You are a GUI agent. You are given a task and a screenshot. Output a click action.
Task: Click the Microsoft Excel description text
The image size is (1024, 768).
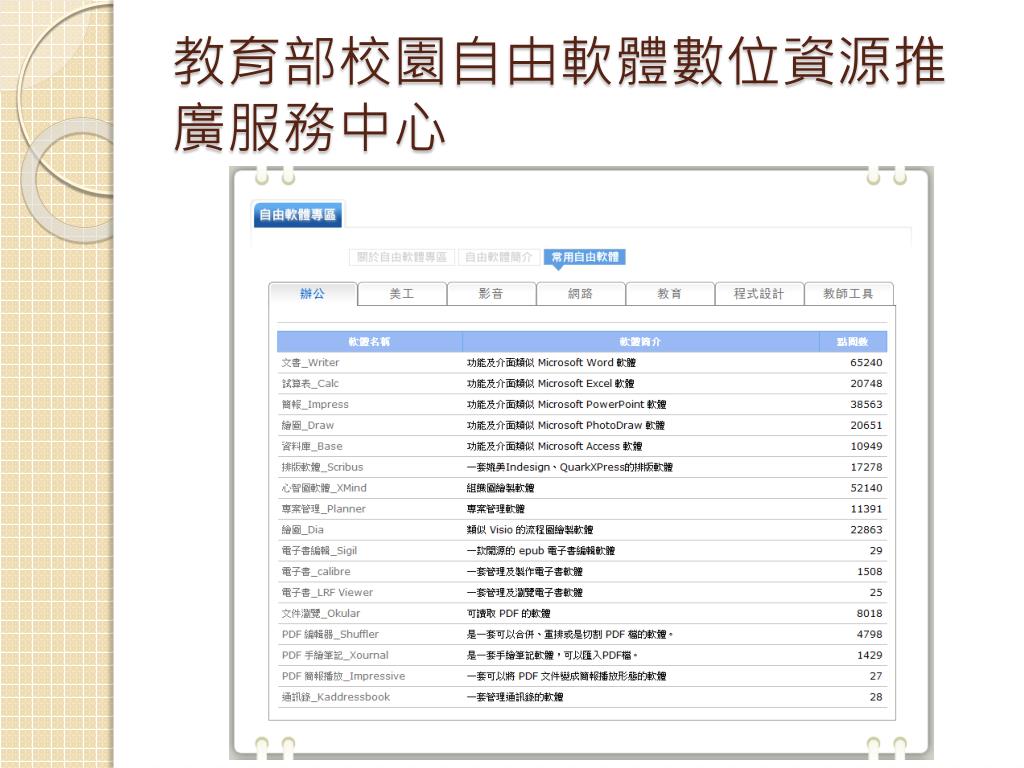pyautogui.click(x=551, y=383)
